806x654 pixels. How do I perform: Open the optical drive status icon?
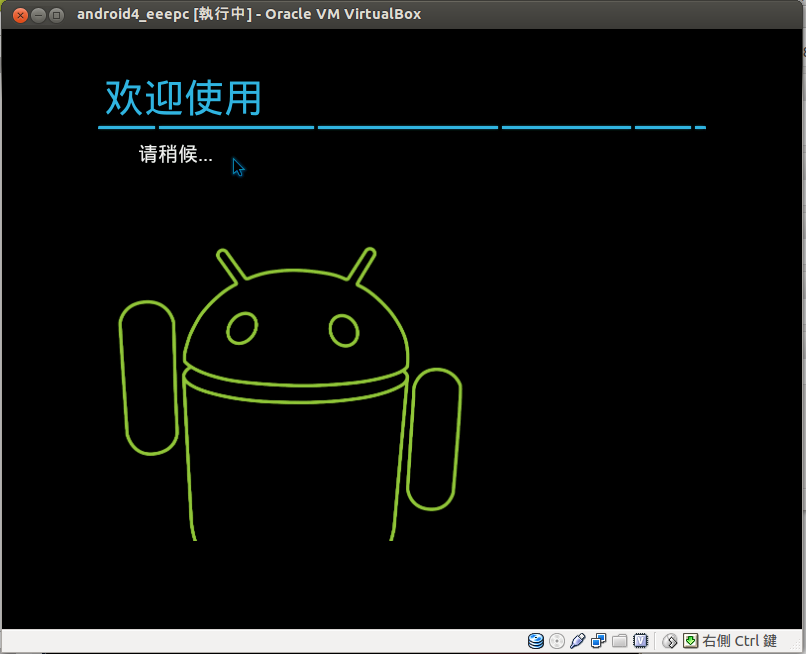[x=557, y=641]
